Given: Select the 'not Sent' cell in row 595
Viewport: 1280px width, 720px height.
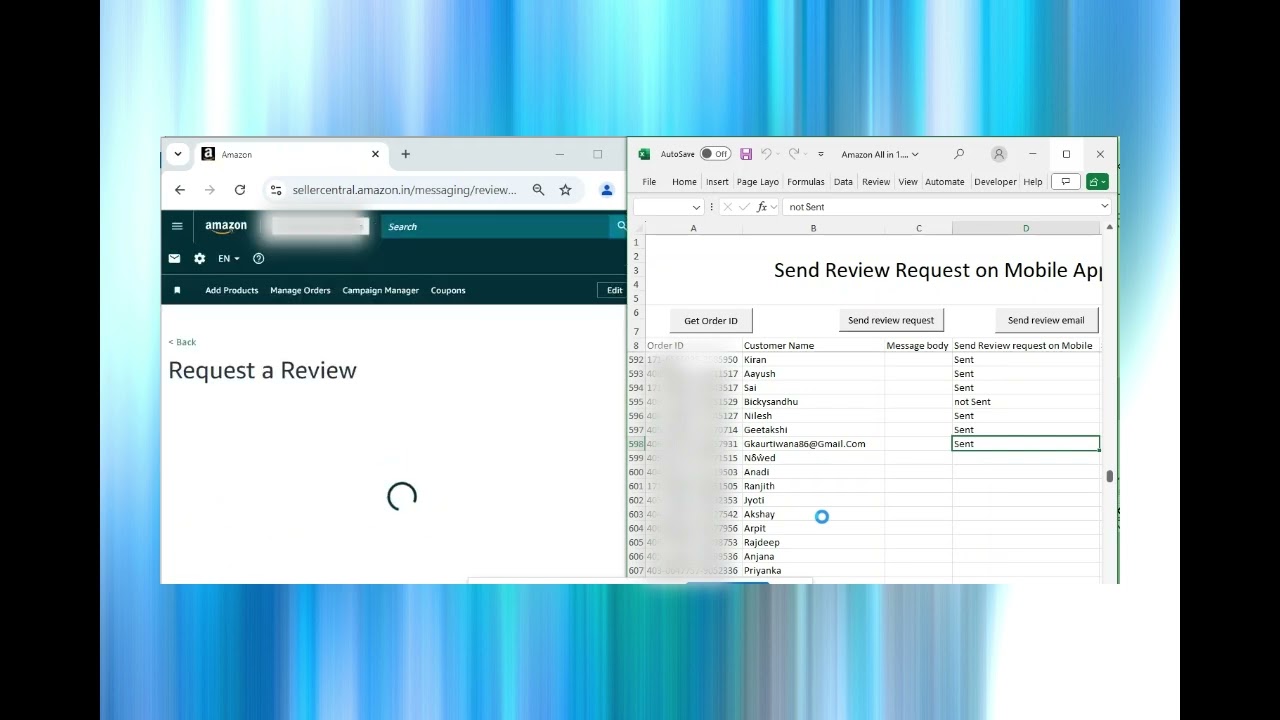Looking at the screenshot, I should pos(1026,402).
